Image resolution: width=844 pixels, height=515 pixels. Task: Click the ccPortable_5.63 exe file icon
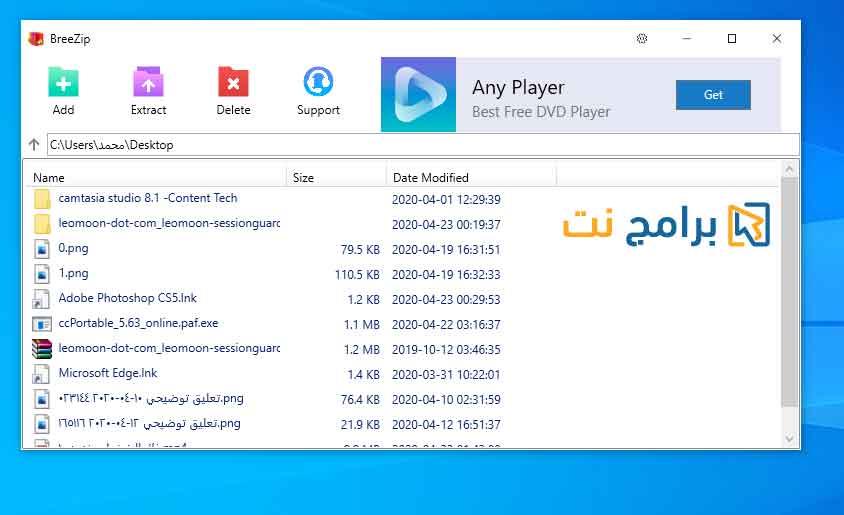click(x=41, y=324)
